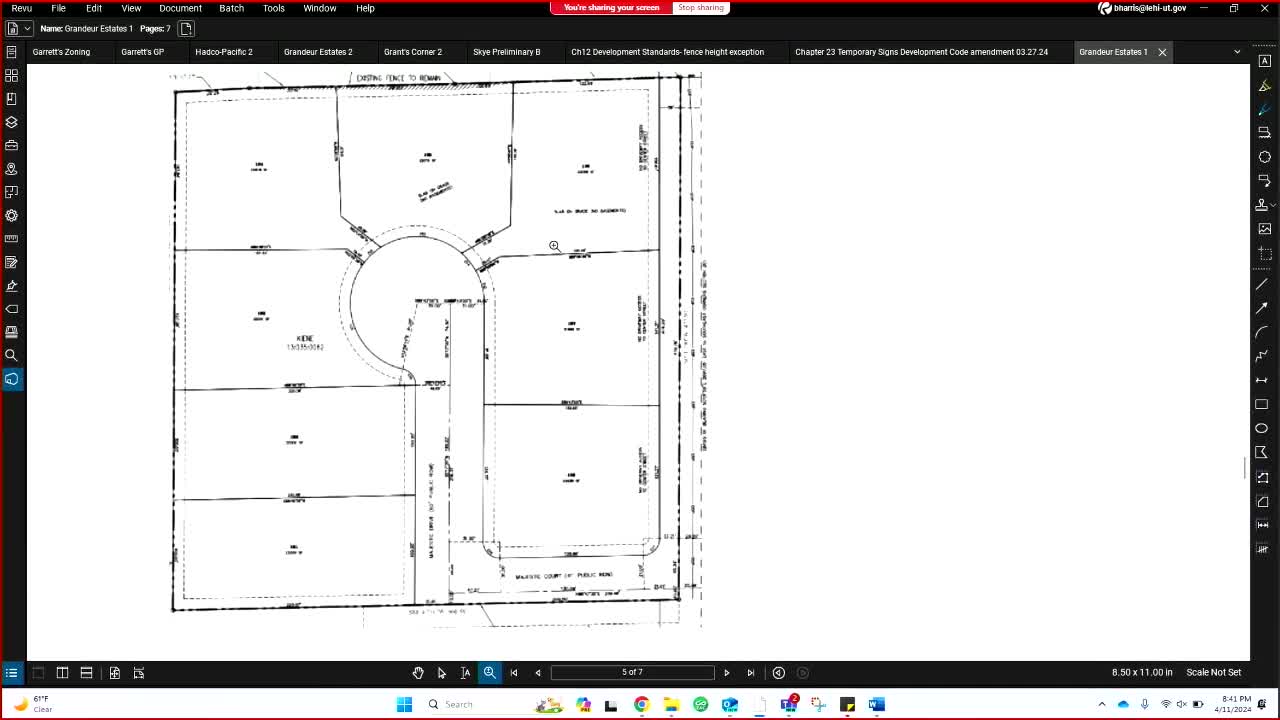Image resolution: width=1280 pixels, height=720 pixels.
Task: Open the Measurements ruler panel
Action: click(12, 239)
